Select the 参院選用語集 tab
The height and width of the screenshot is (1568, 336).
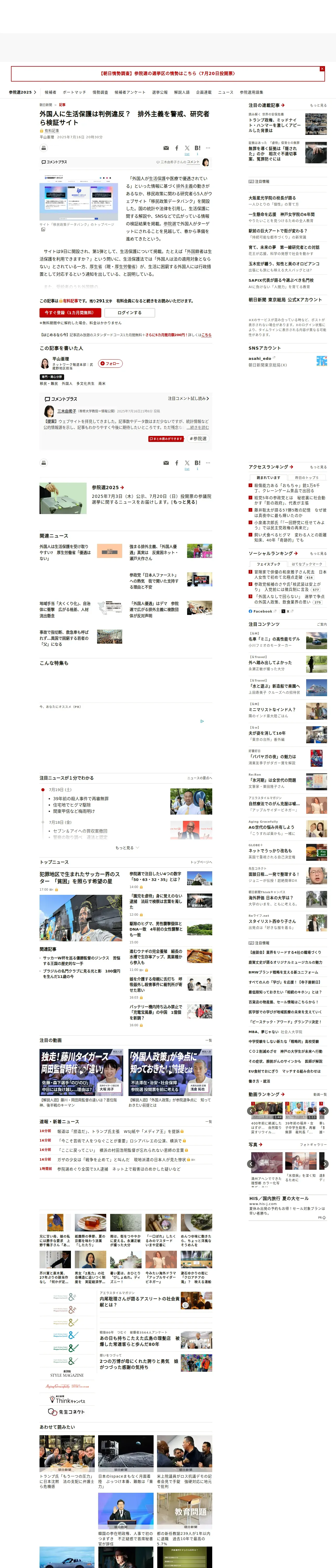click(x=252, y=93)
